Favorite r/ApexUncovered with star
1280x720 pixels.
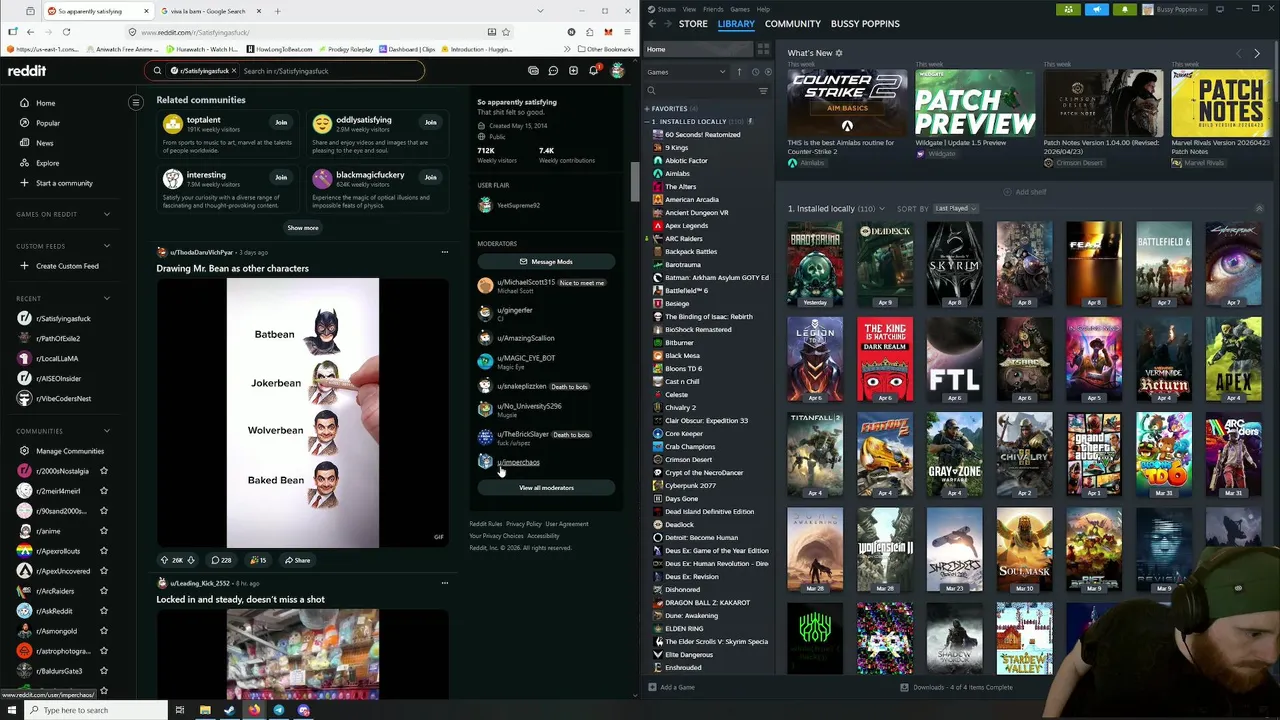coord(103,571)
